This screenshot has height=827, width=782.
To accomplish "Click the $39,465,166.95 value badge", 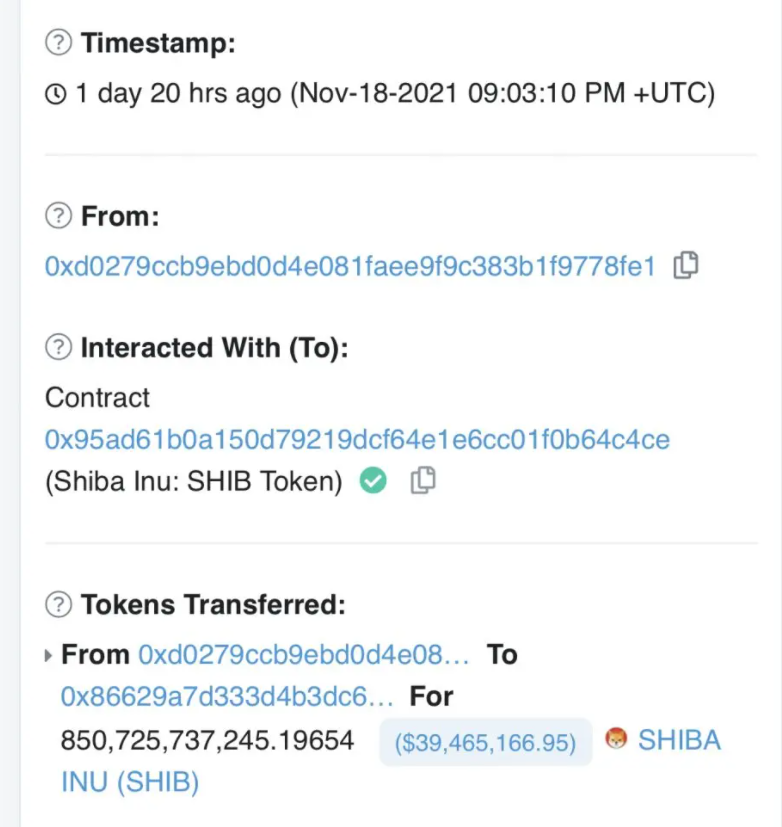I will (x=485, y=742).
